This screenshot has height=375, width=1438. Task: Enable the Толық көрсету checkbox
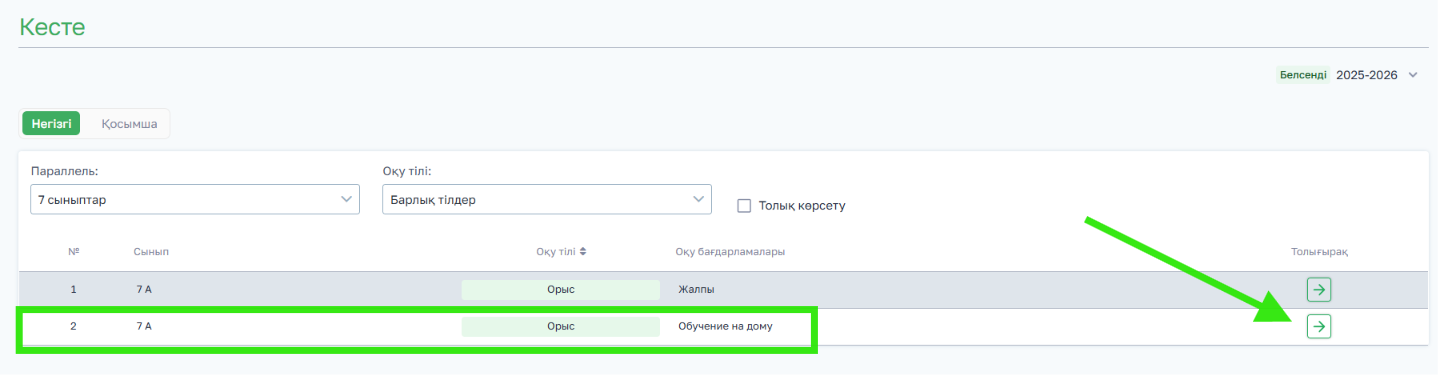pyautogui.click(x=744, y=206)
